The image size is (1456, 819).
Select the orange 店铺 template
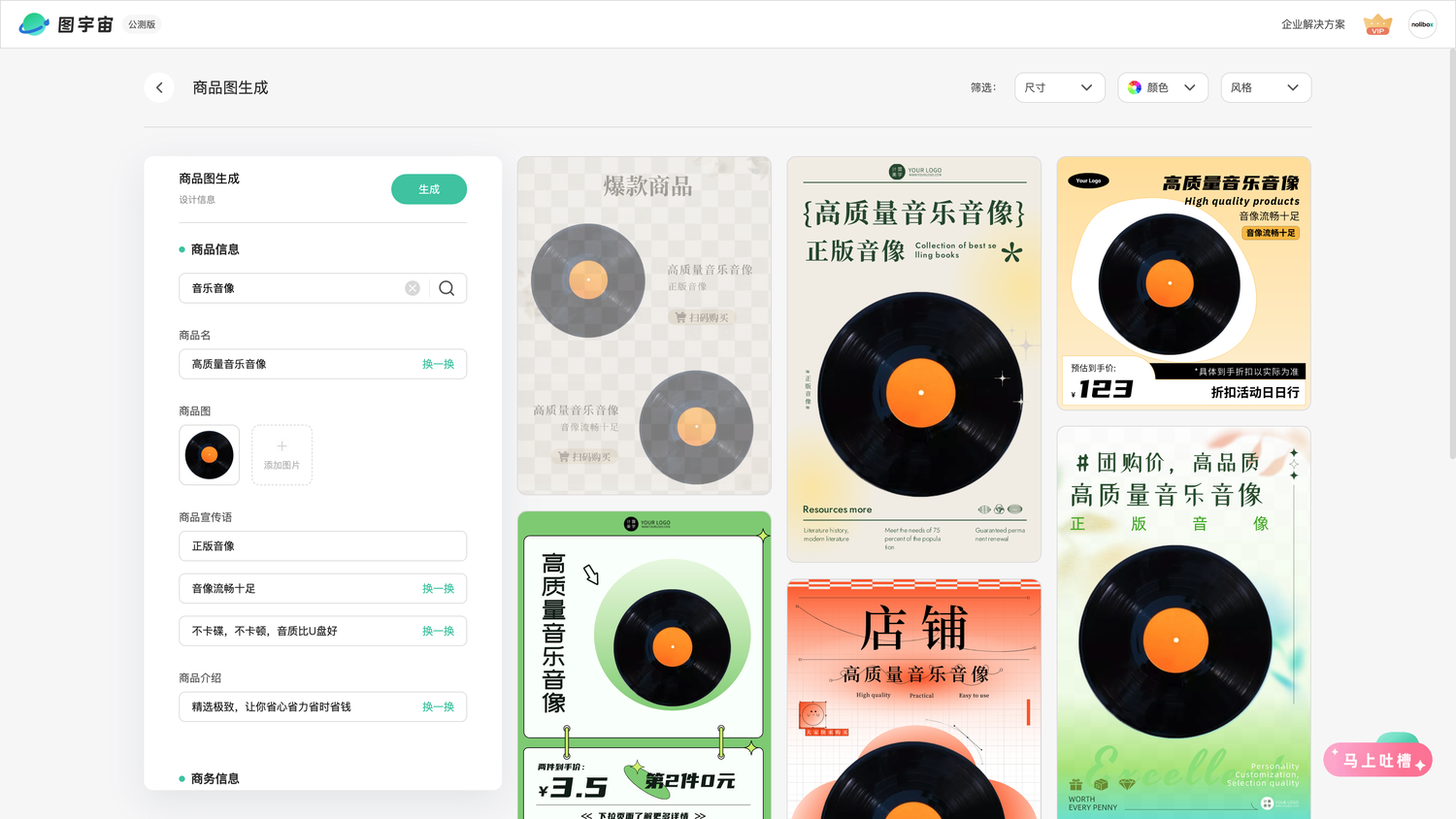click(x=914, y=699)
